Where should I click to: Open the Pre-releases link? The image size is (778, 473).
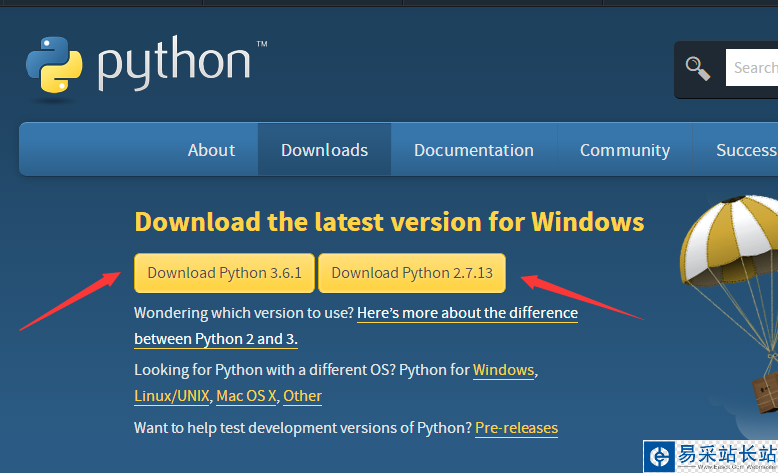[516, 428]
